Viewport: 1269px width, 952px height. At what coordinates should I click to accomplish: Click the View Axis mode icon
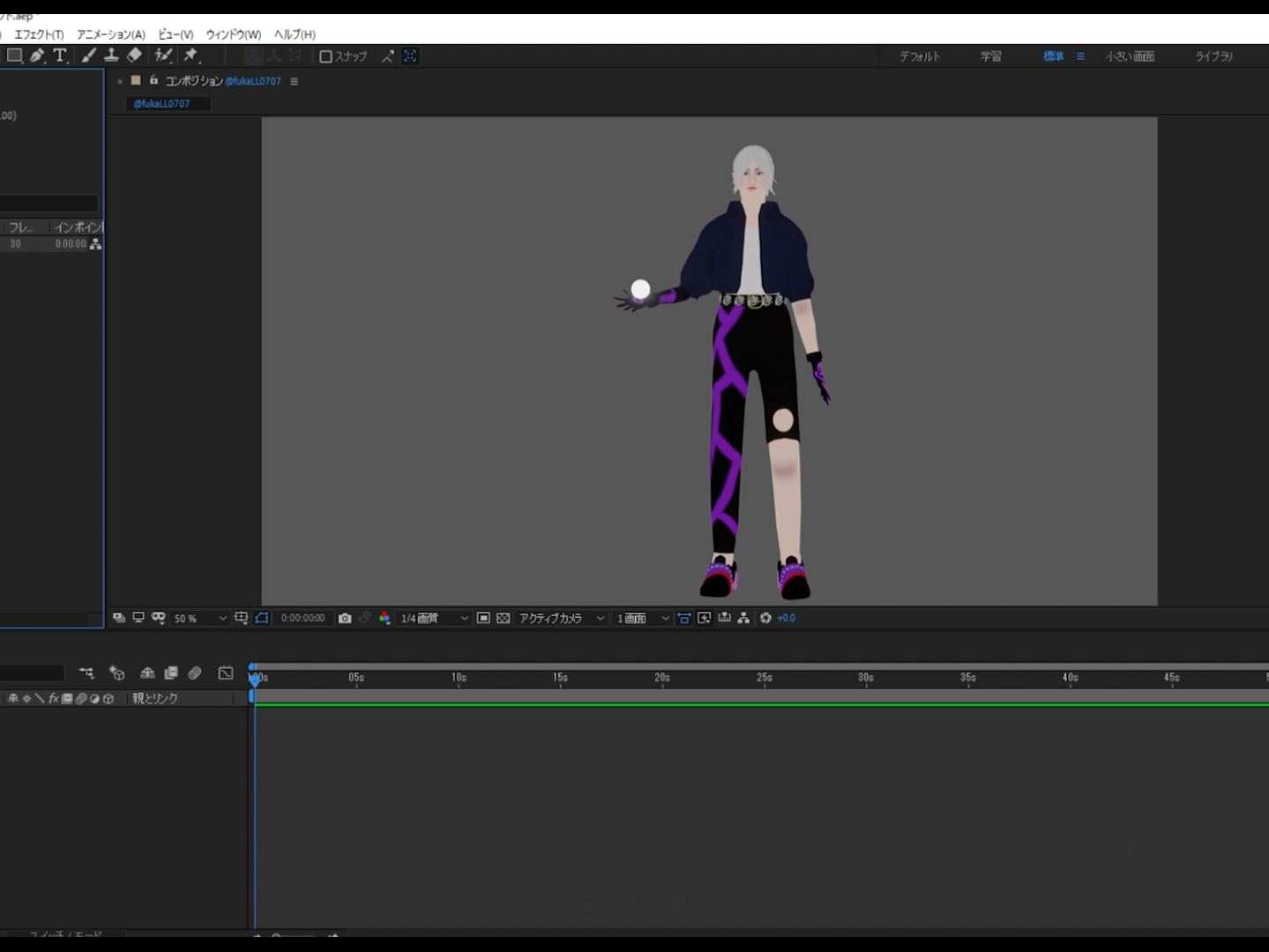pos(295,56)
